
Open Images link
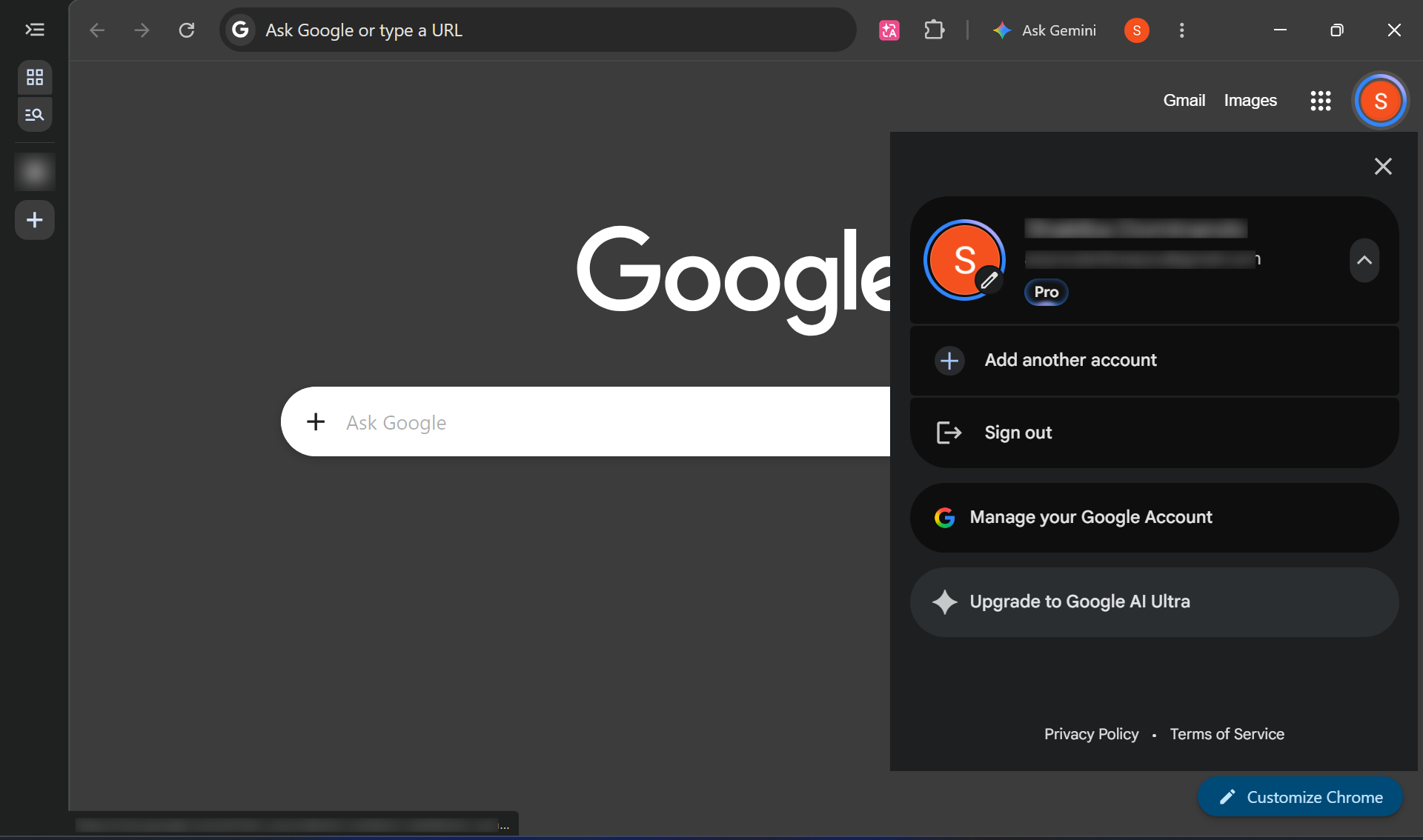click(x=1250, y=100)
